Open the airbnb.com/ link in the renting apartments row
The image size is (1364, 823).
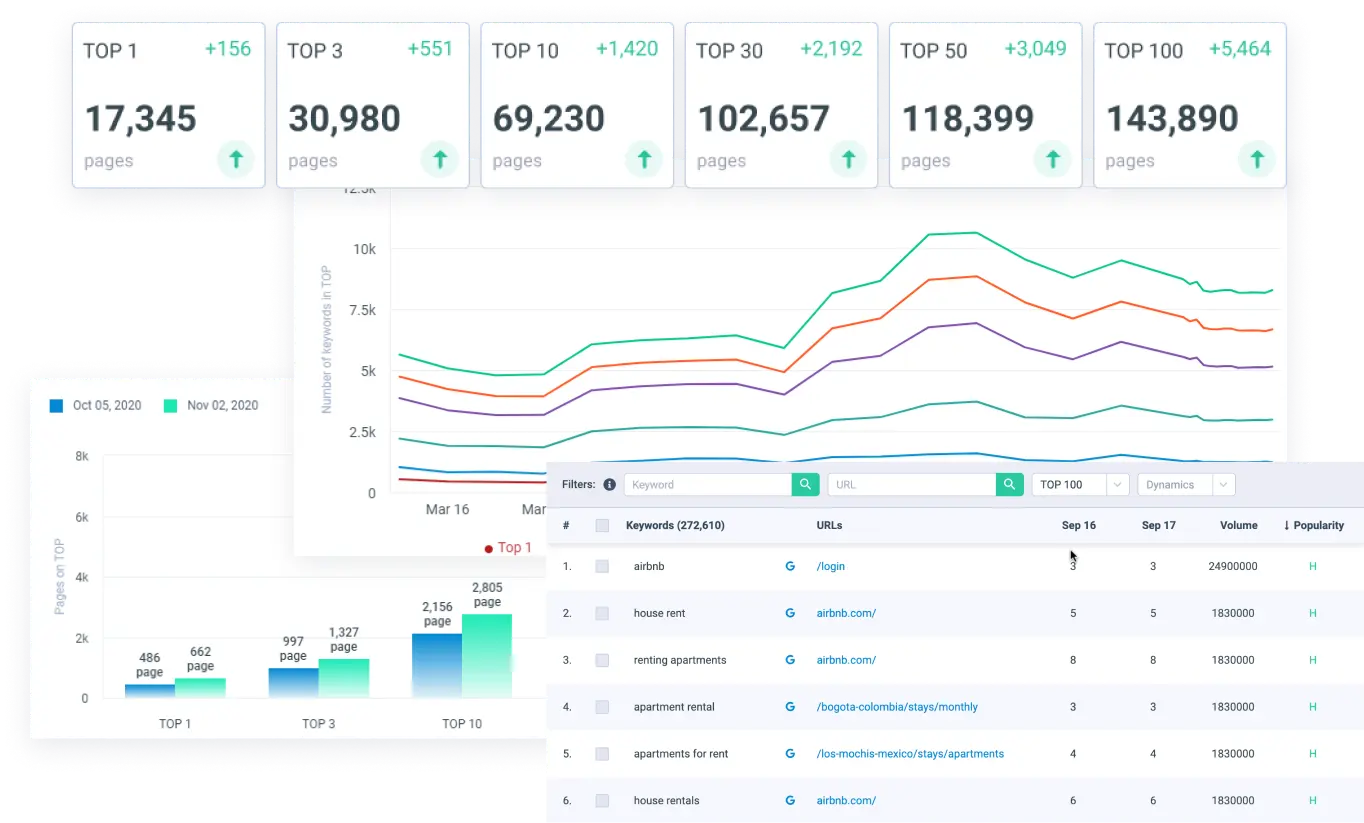pyautogui.click(x=846, y=660)
